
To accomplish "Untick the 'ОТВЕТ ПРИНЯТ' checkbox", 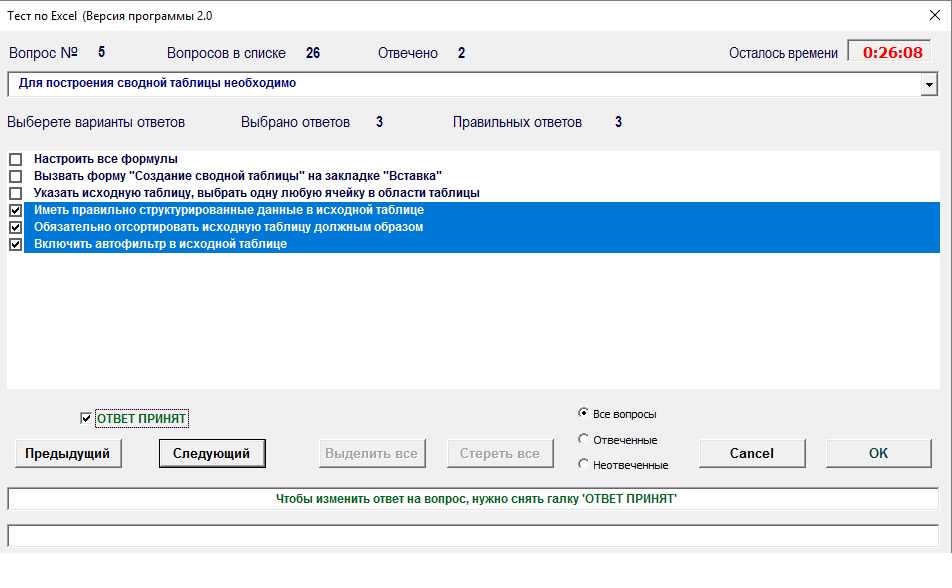I will click(x=86, y=419).
